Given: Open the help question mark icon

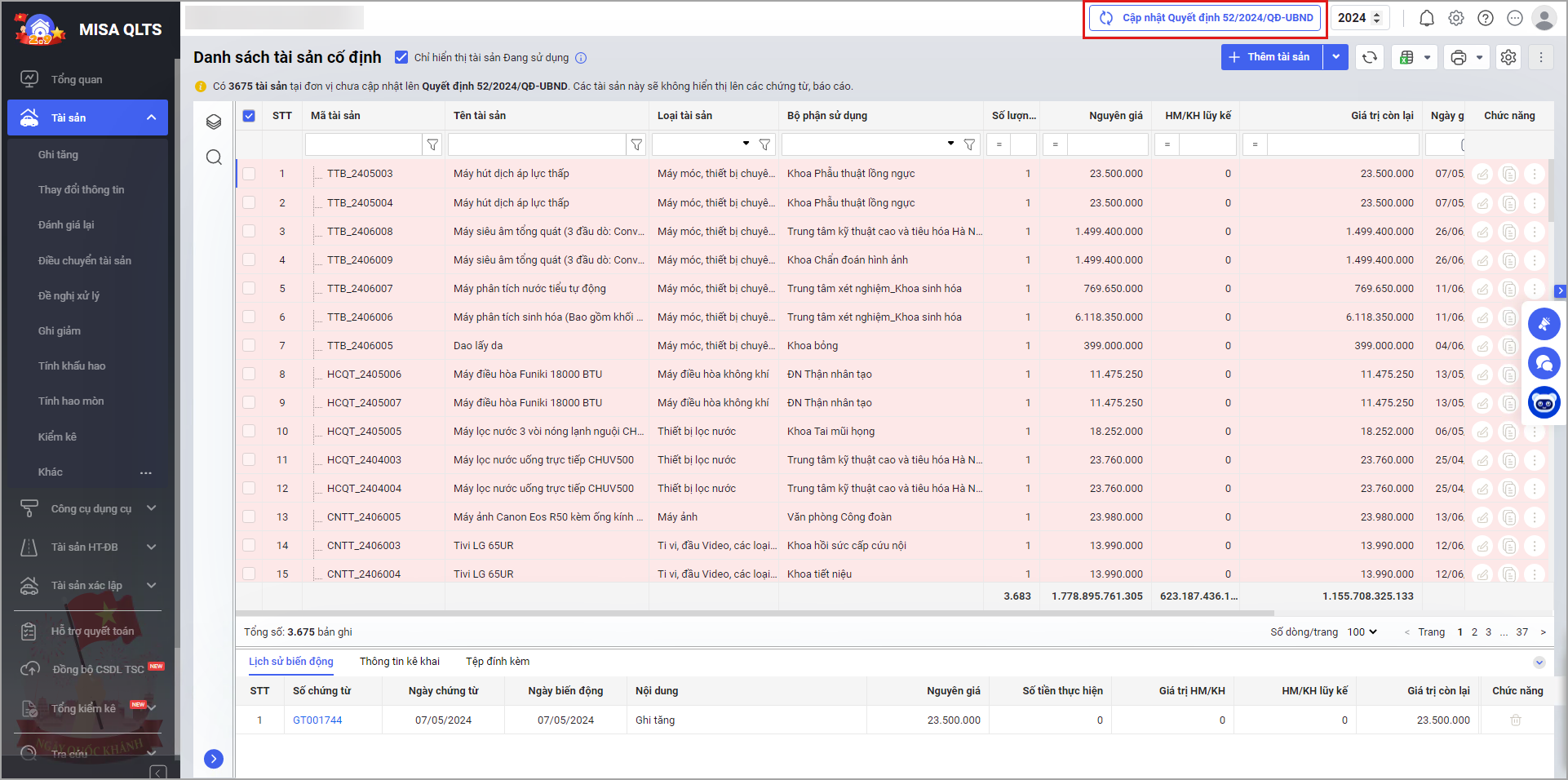Looking at the screenshot, I should (1485, 18).
